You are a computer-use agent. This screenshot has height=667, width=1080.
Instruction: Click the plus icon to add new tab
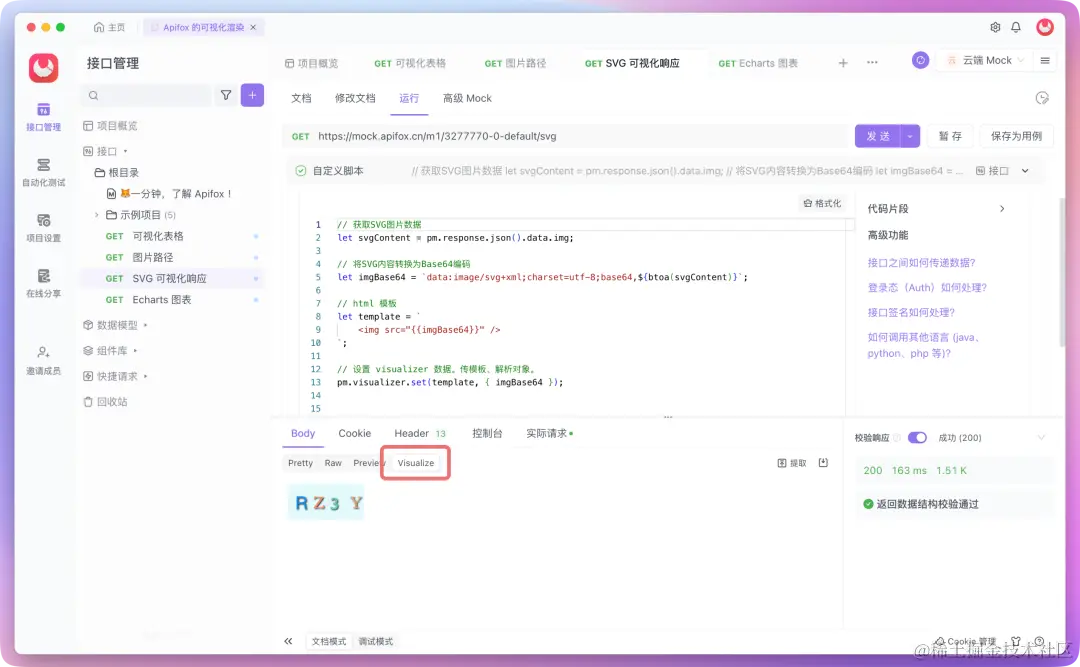click(x=843, y=63)
